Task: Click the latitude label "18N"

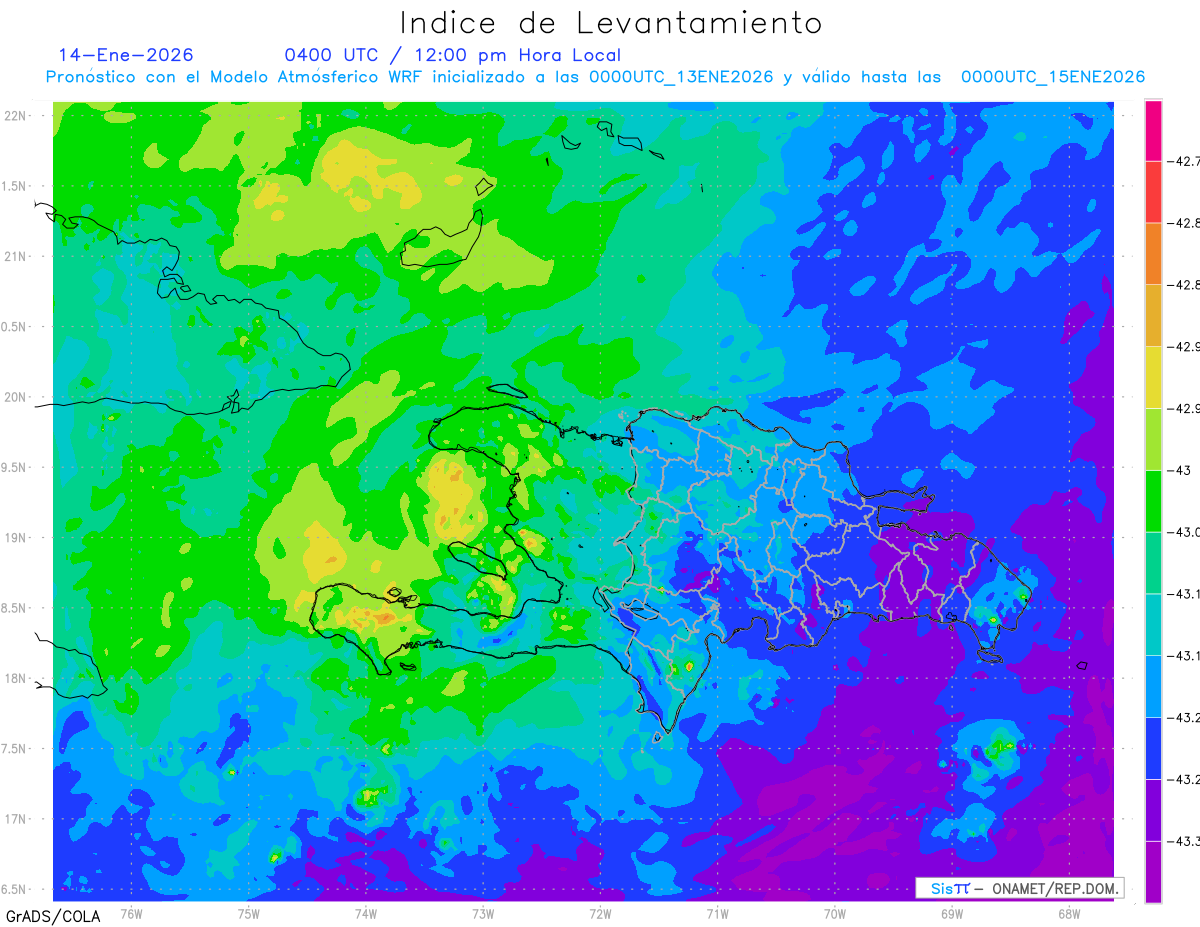Action: click(17, 678)
